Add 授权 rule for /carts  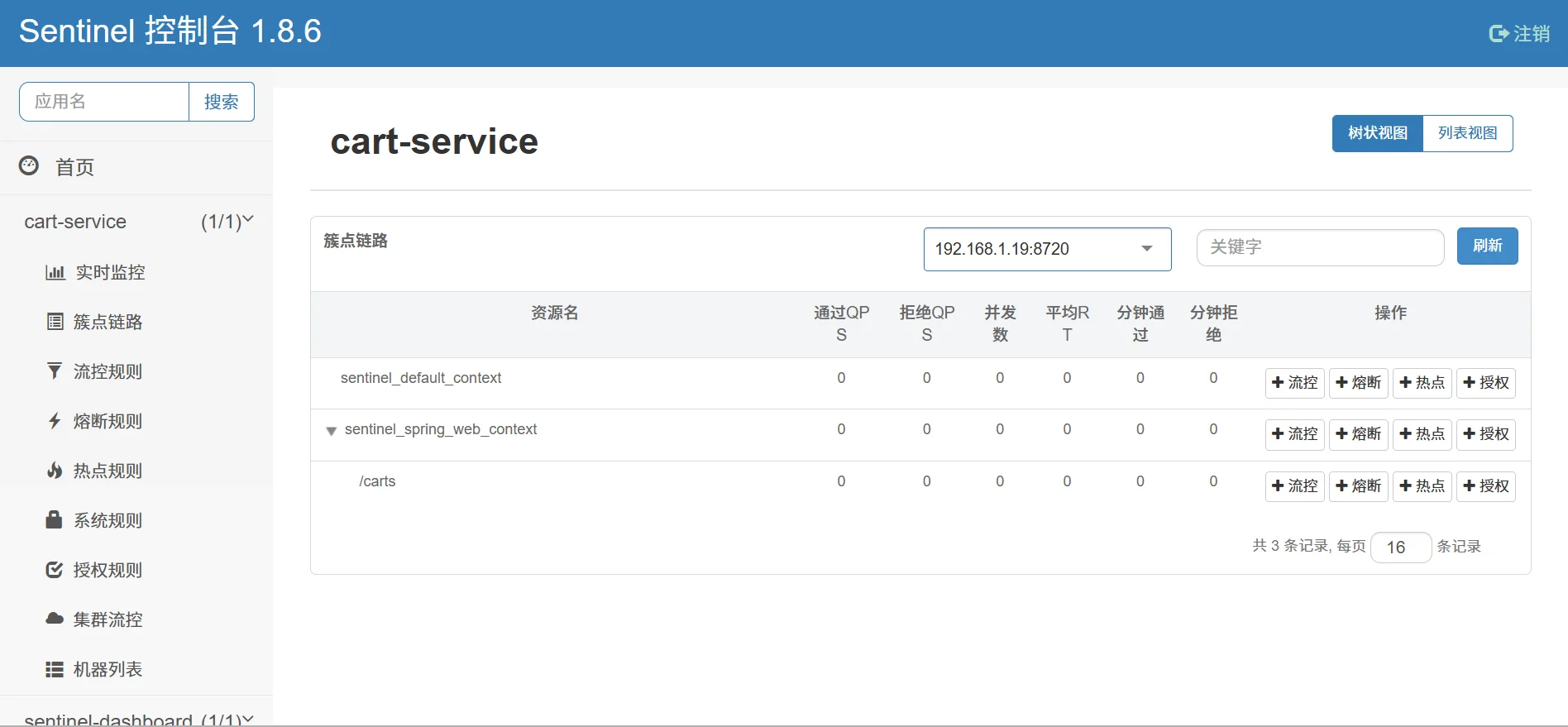(1486, 486)
